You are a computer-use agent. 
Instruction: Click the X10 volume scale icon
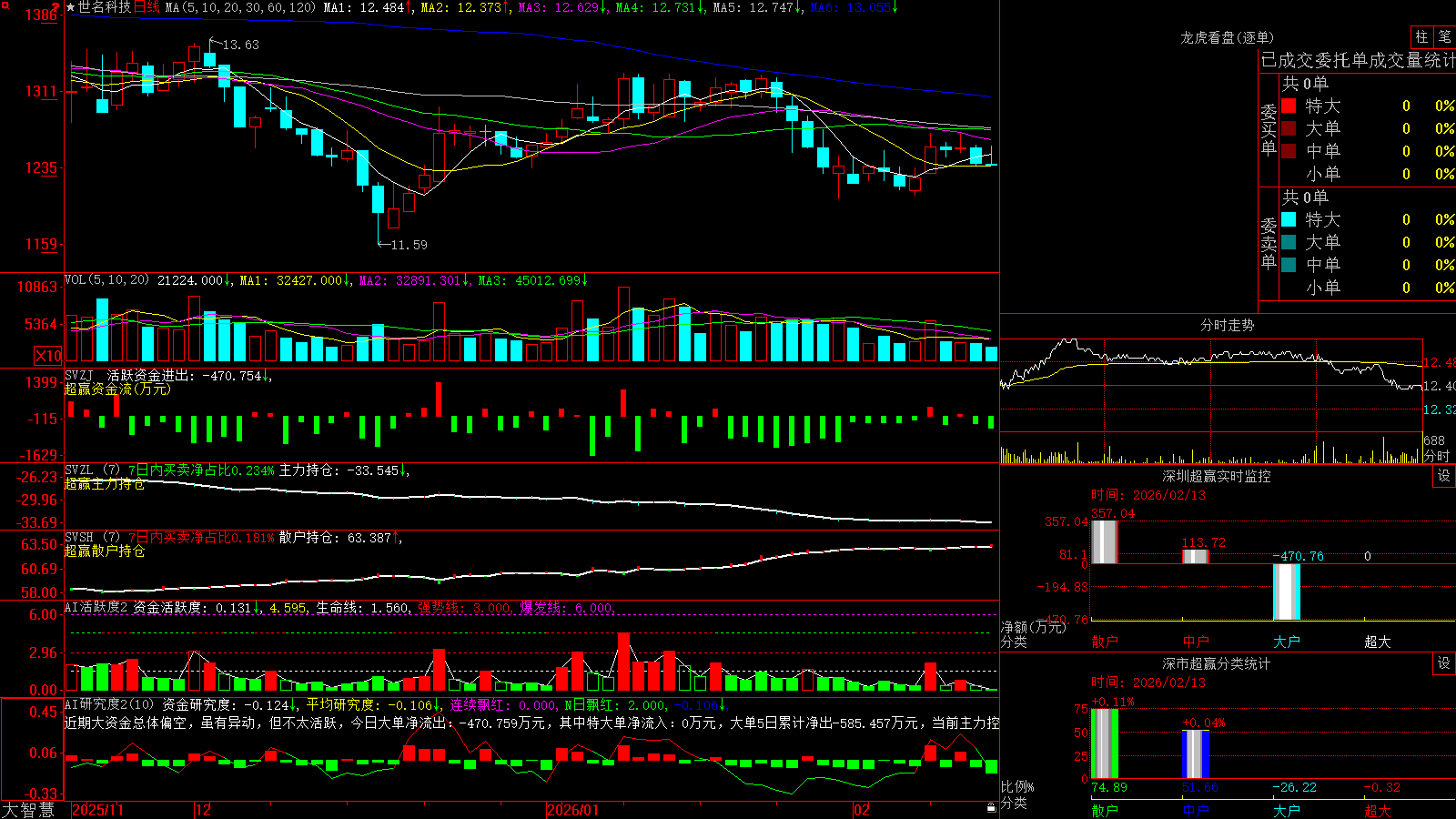click(x=48, y=355)
